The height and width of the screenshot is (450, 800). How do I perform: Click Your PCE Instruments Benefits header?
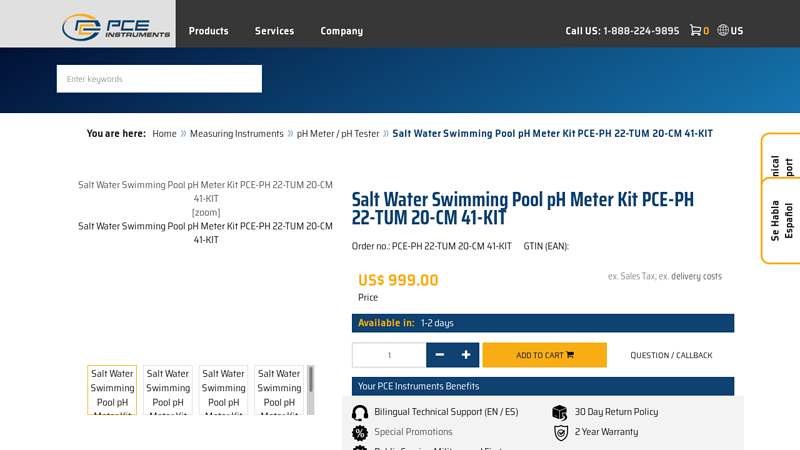click(543, 386)
